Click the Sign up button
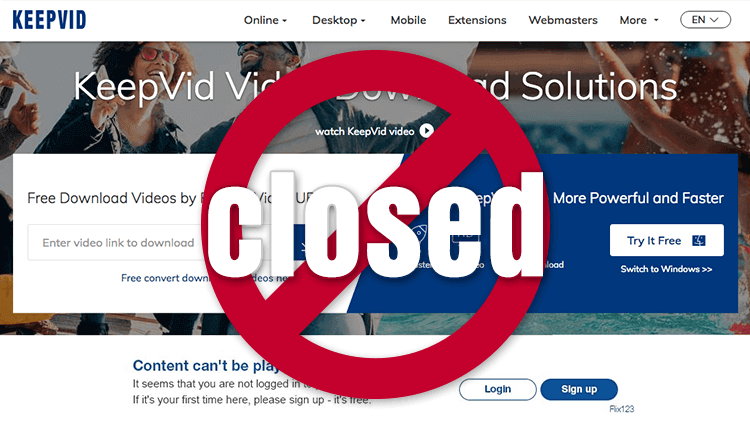The image size is (750, 425). click(579, 389)
